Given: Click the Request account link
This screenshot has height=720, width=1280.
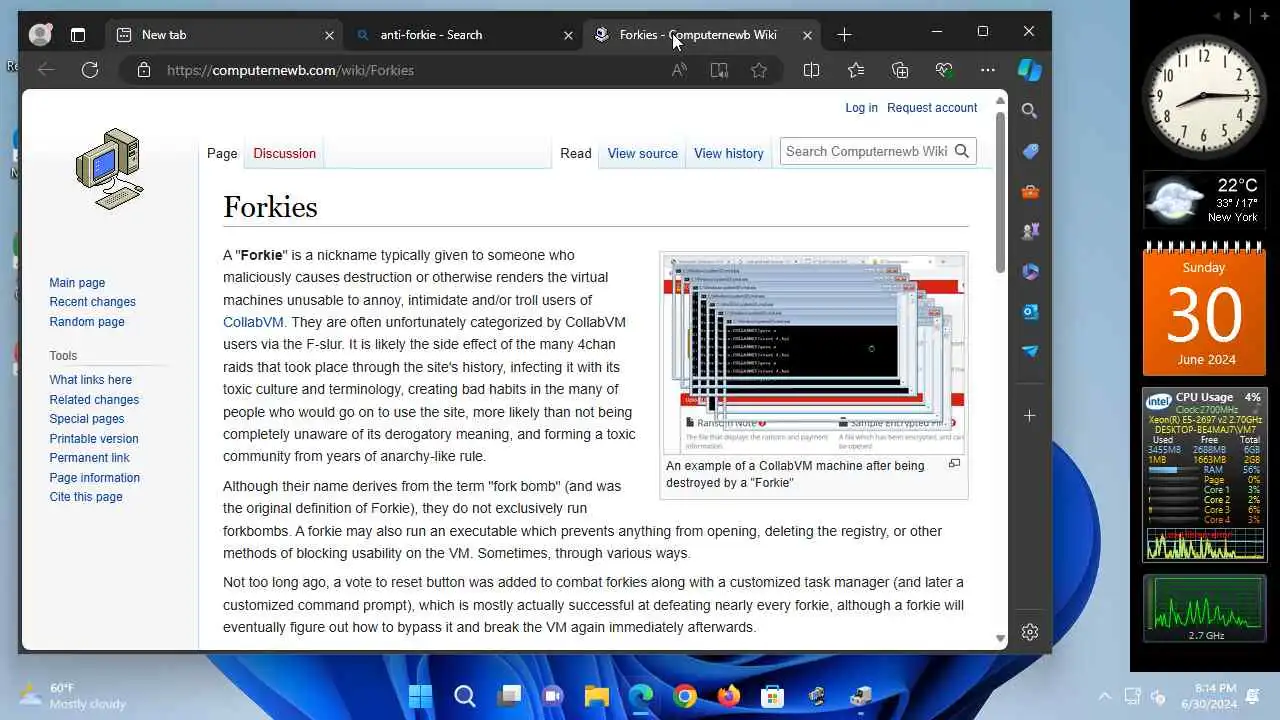Looking at the screenshot, I should tap(932, 108).
